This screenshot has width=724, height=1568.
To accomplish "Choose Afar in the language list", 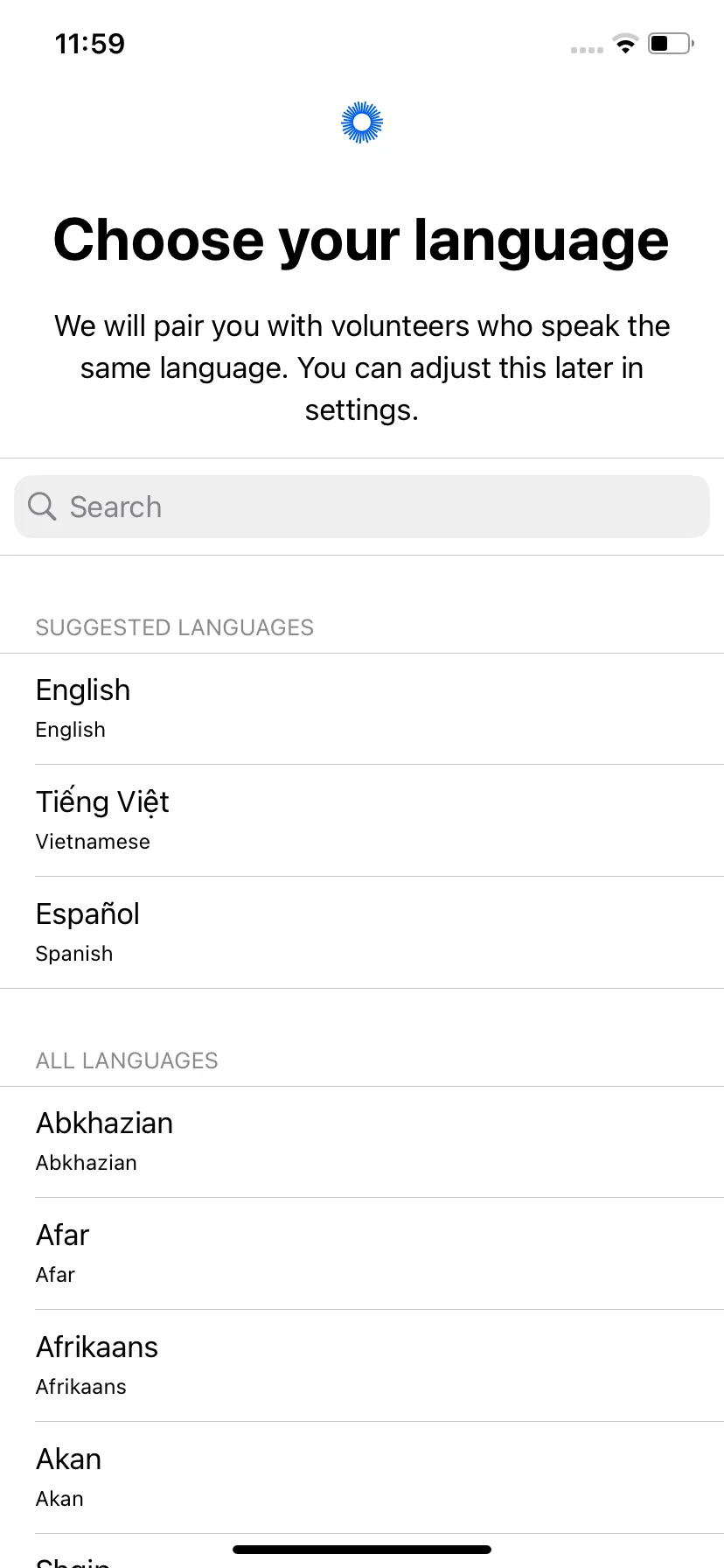I will coord(362,1254).
